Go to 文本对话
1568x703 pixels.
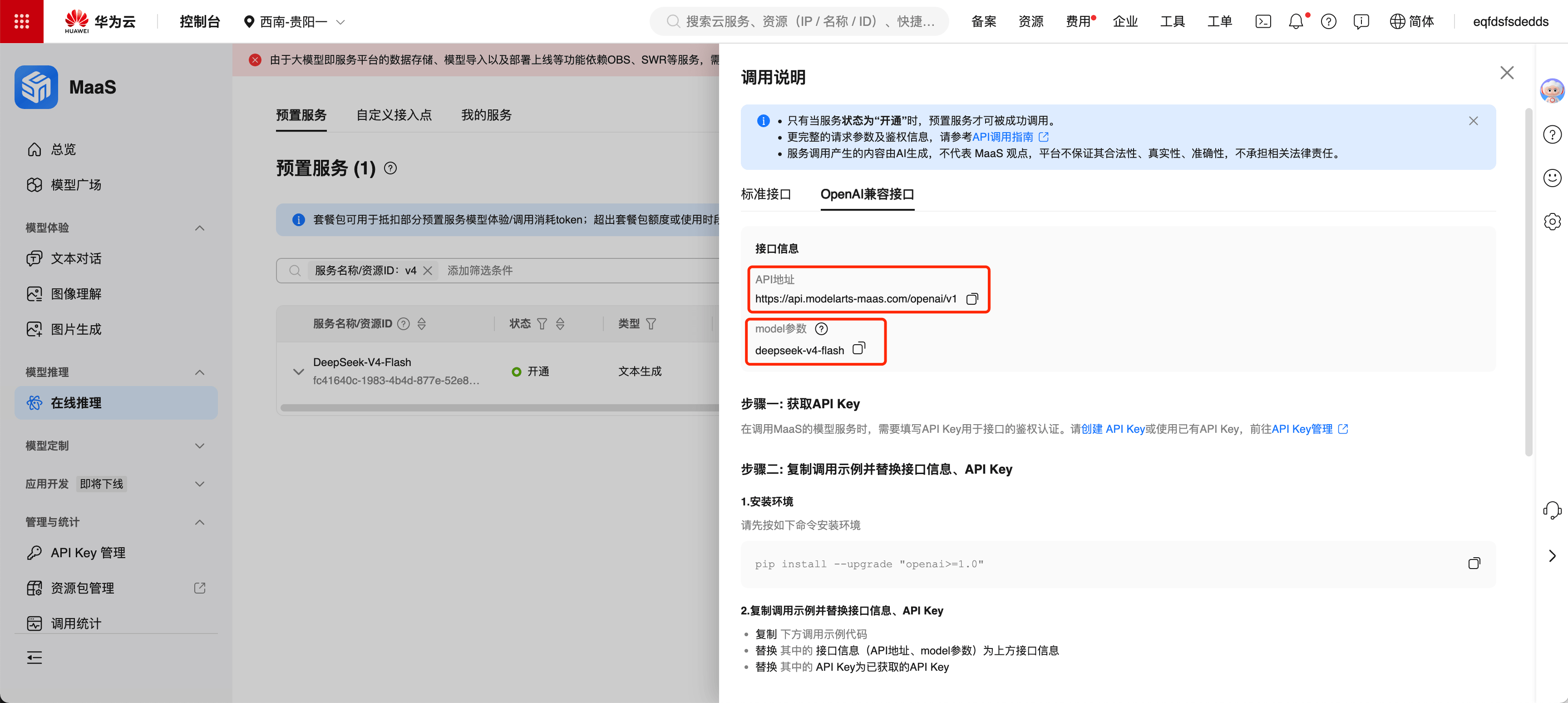pyautogui.click(x=116, y=259)
